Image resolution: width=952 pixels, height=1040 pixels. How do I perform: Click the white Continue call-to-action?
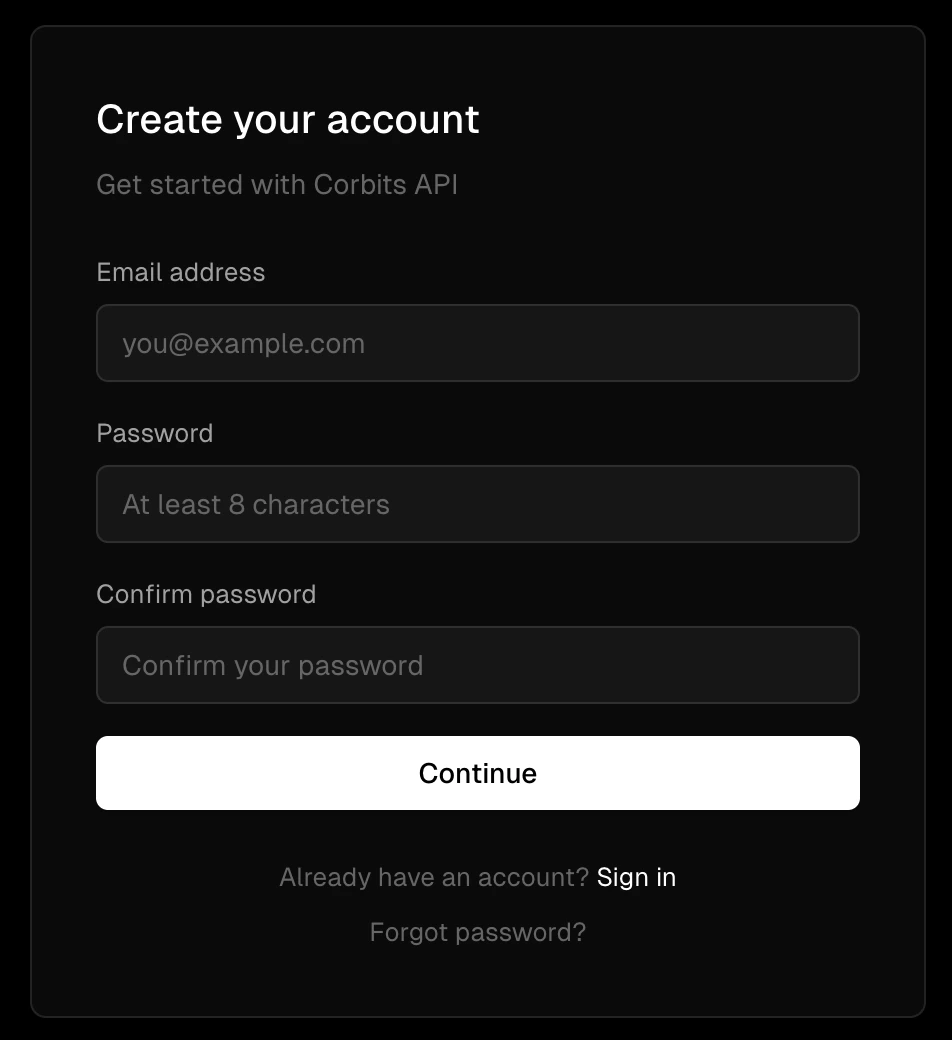coord(477,772)
